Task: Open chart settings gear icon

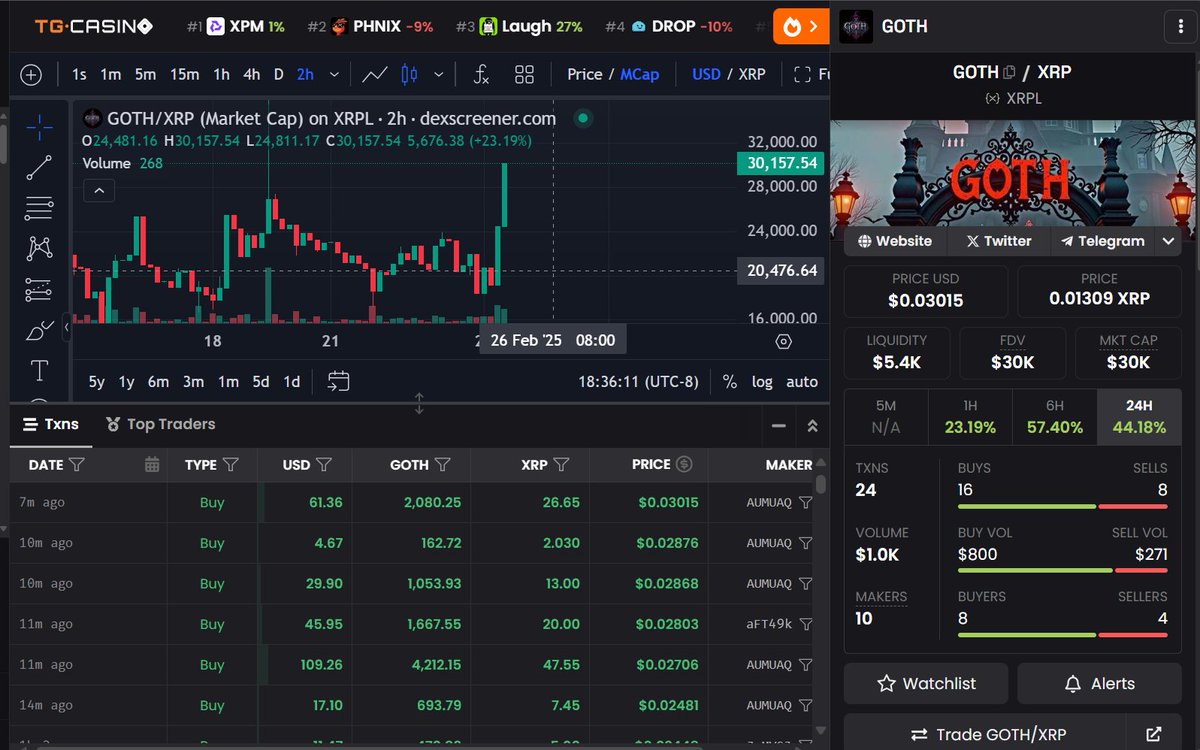Action: point(784,341)
